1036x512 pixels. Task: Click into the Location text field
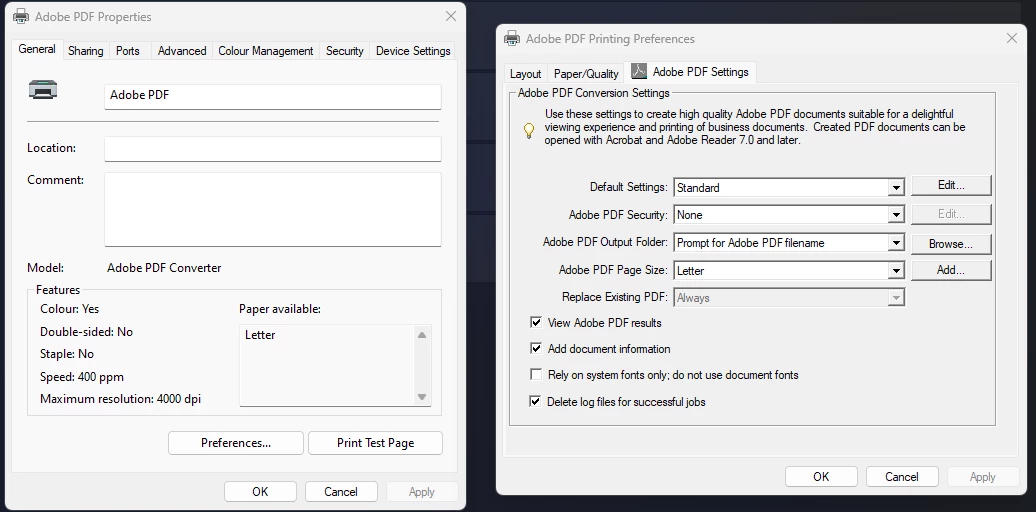click(272, 149)
